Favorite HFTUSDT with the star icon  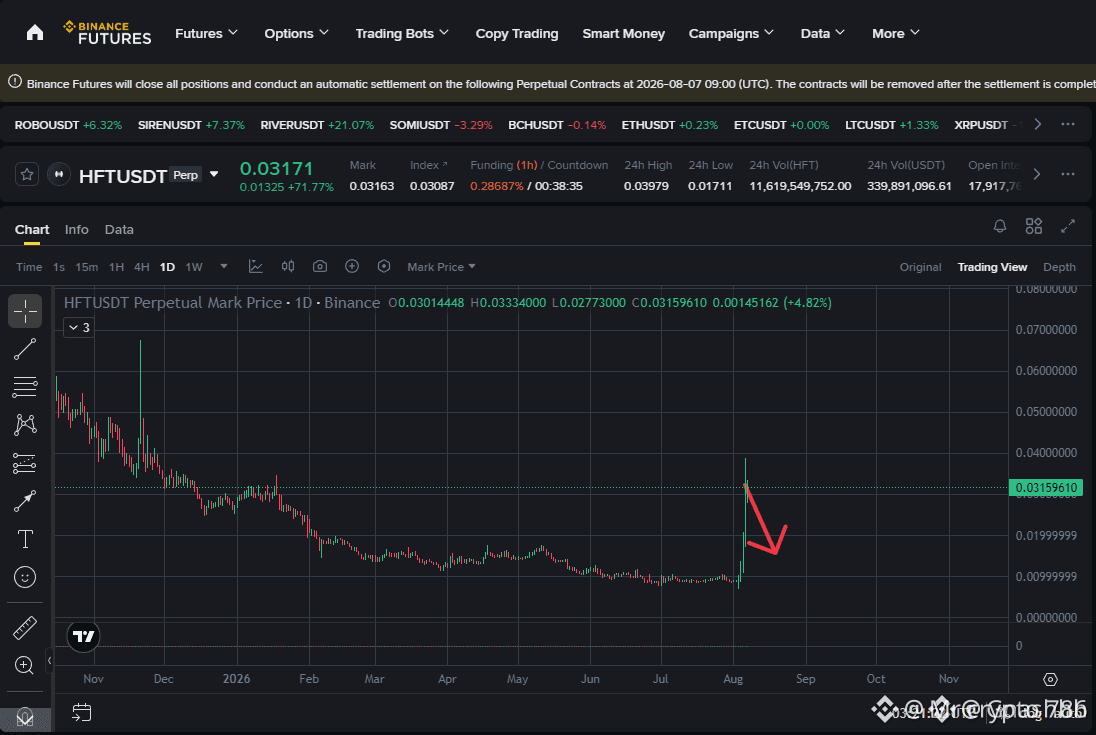click(x=27, y=175)
